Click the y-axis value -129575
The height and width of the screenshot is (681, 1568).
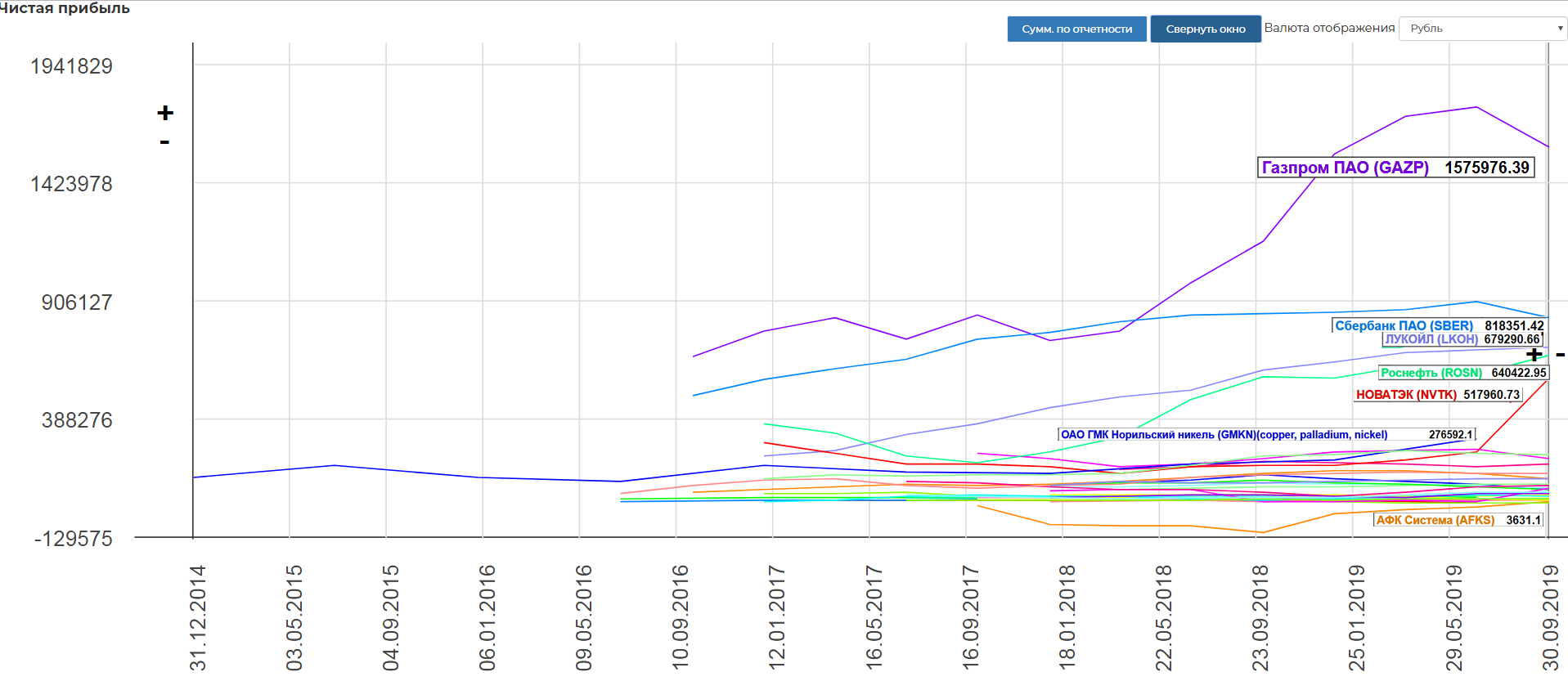coord(74,539)
